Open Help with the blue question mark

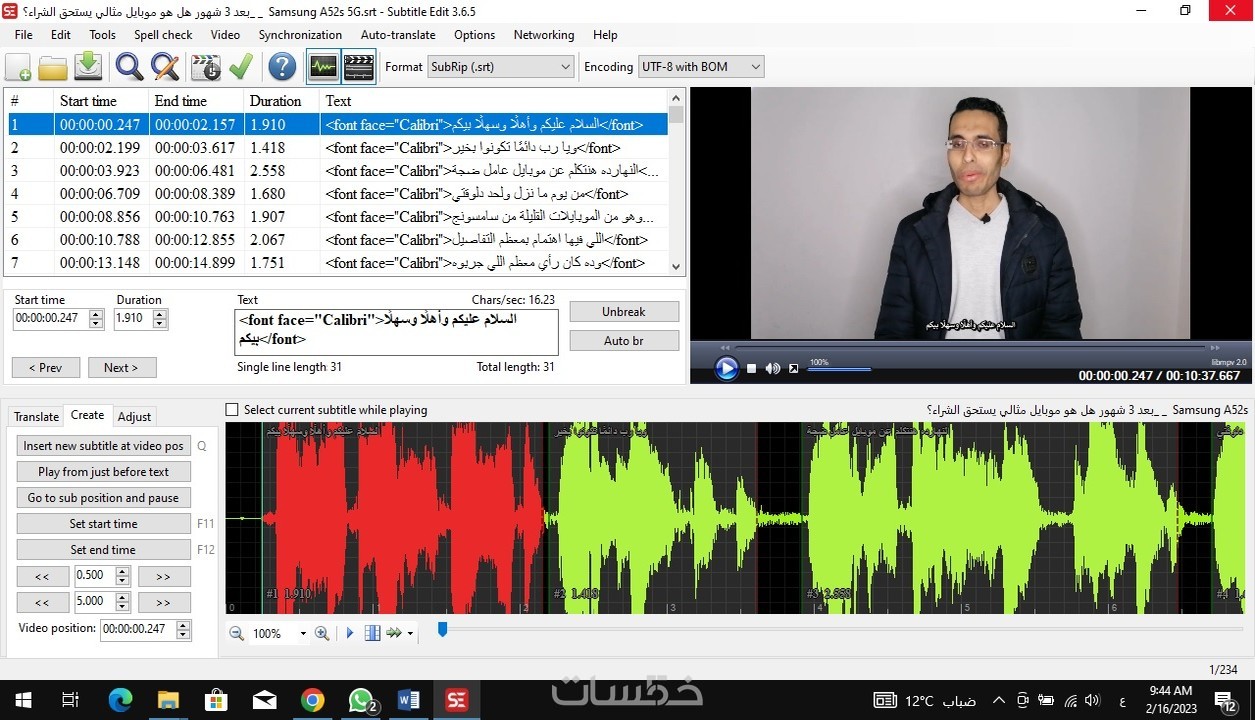click(x=282, y=67)
